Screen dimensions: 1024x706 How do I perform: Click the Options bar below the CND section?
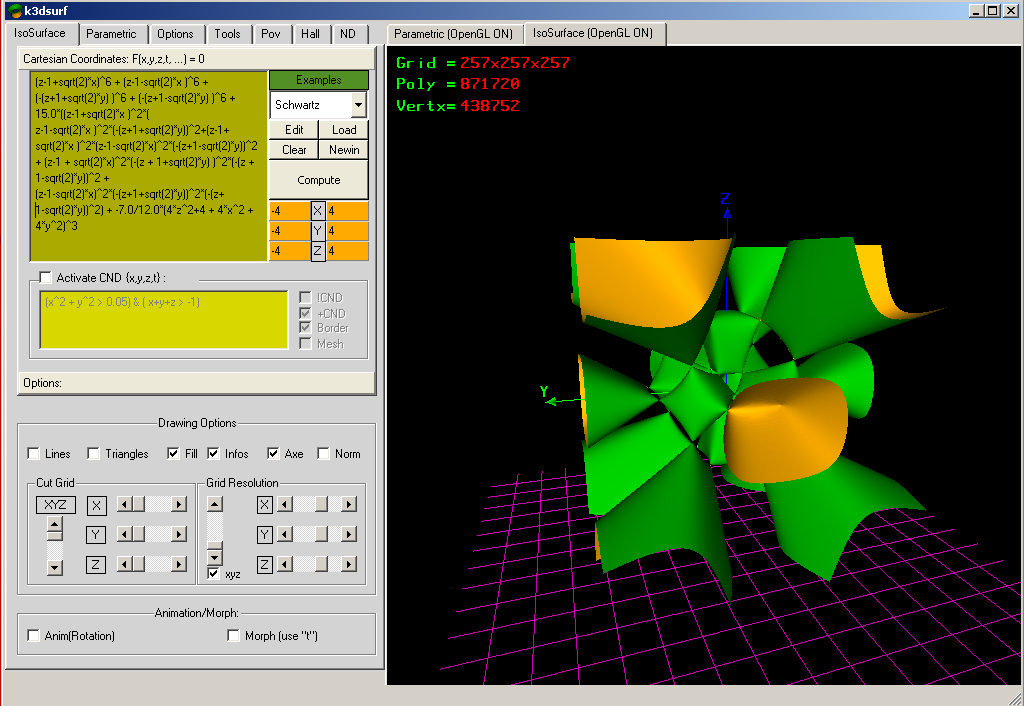196,383
